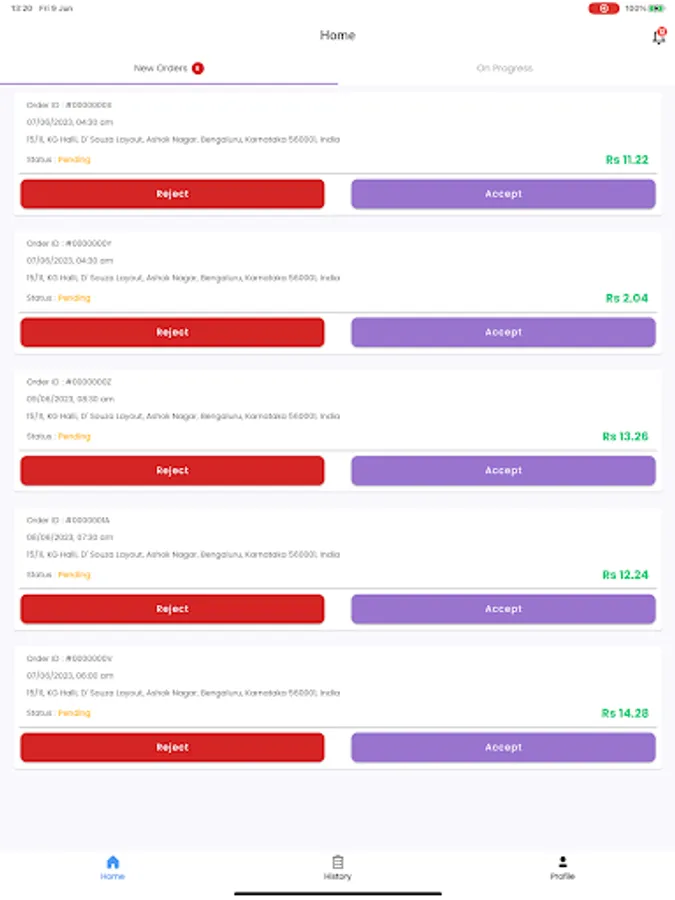Tap the battery icon in status bar

[x=656, y=8]
